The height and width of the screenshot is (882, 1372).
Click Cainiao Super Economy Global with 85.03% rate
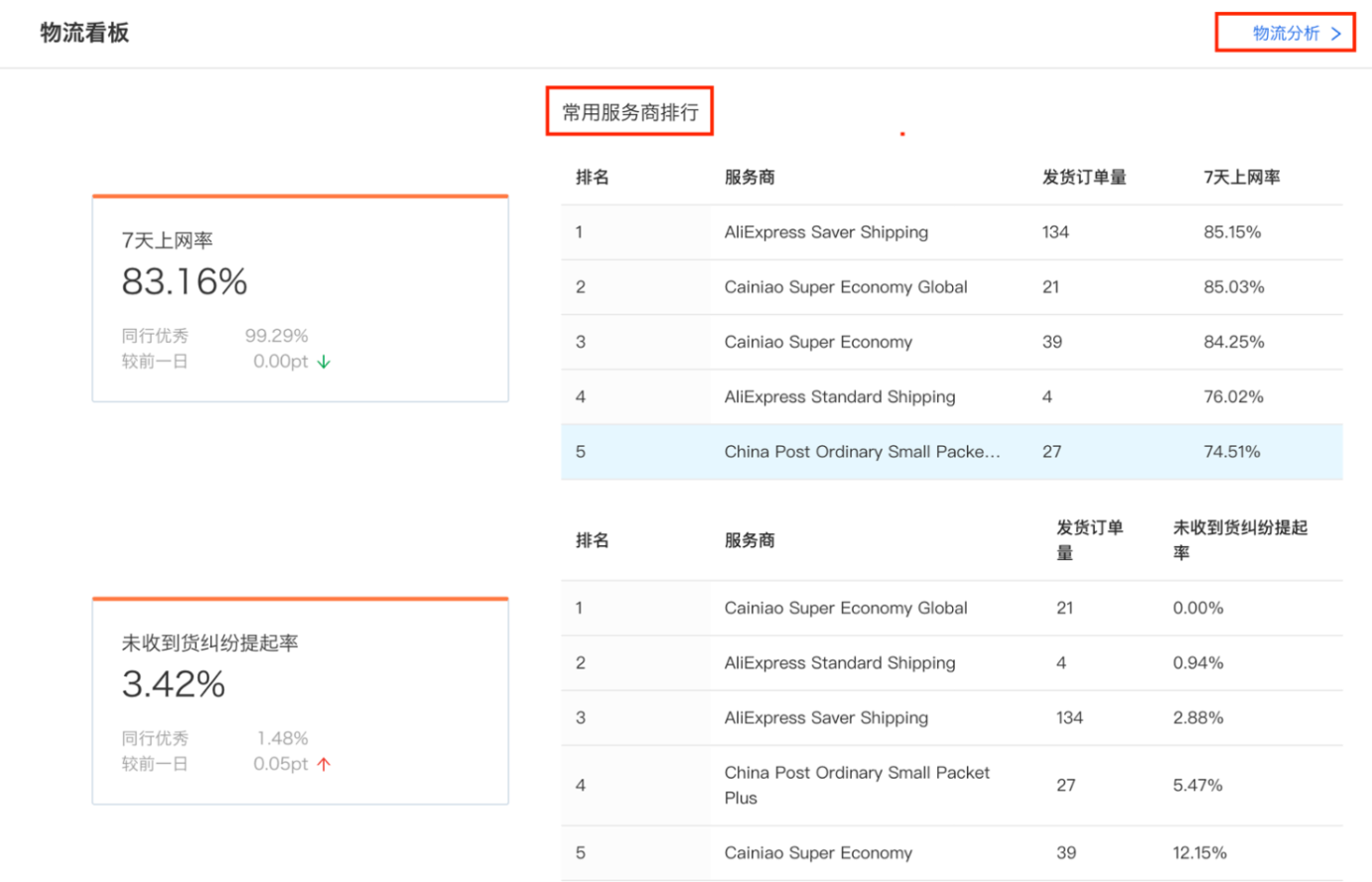click(845, 287)
